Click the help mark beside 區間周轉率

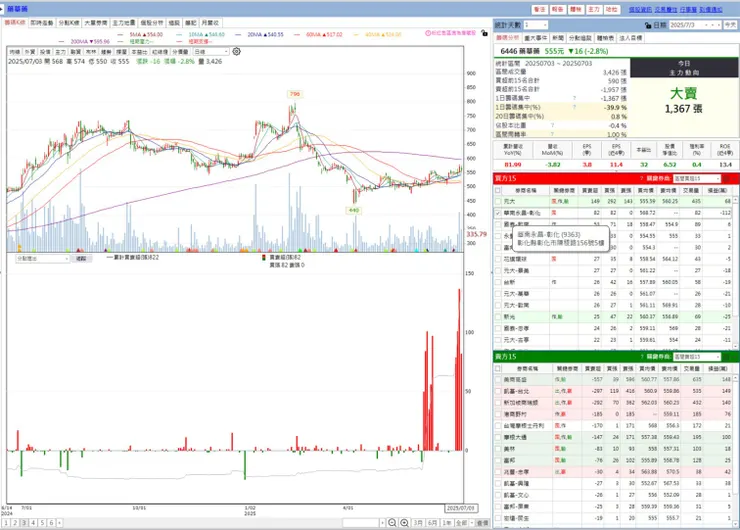tap(552, 134)
